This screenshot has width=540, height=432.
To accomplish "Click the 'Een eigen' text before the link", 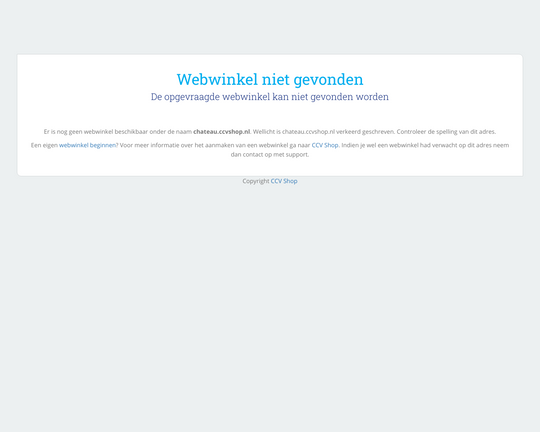I will point(44,145).
